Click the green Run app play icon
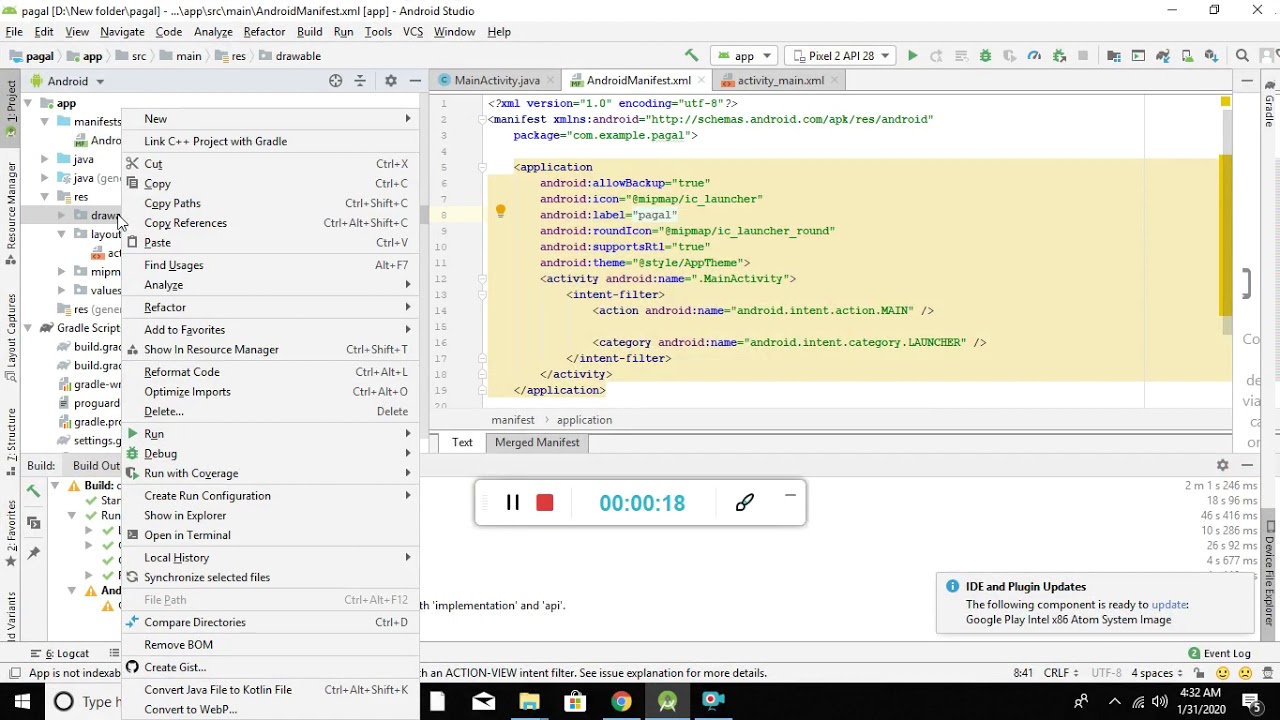Viewport: 1280px width, 720px height. pyautogui.click(x=912, y=56)
